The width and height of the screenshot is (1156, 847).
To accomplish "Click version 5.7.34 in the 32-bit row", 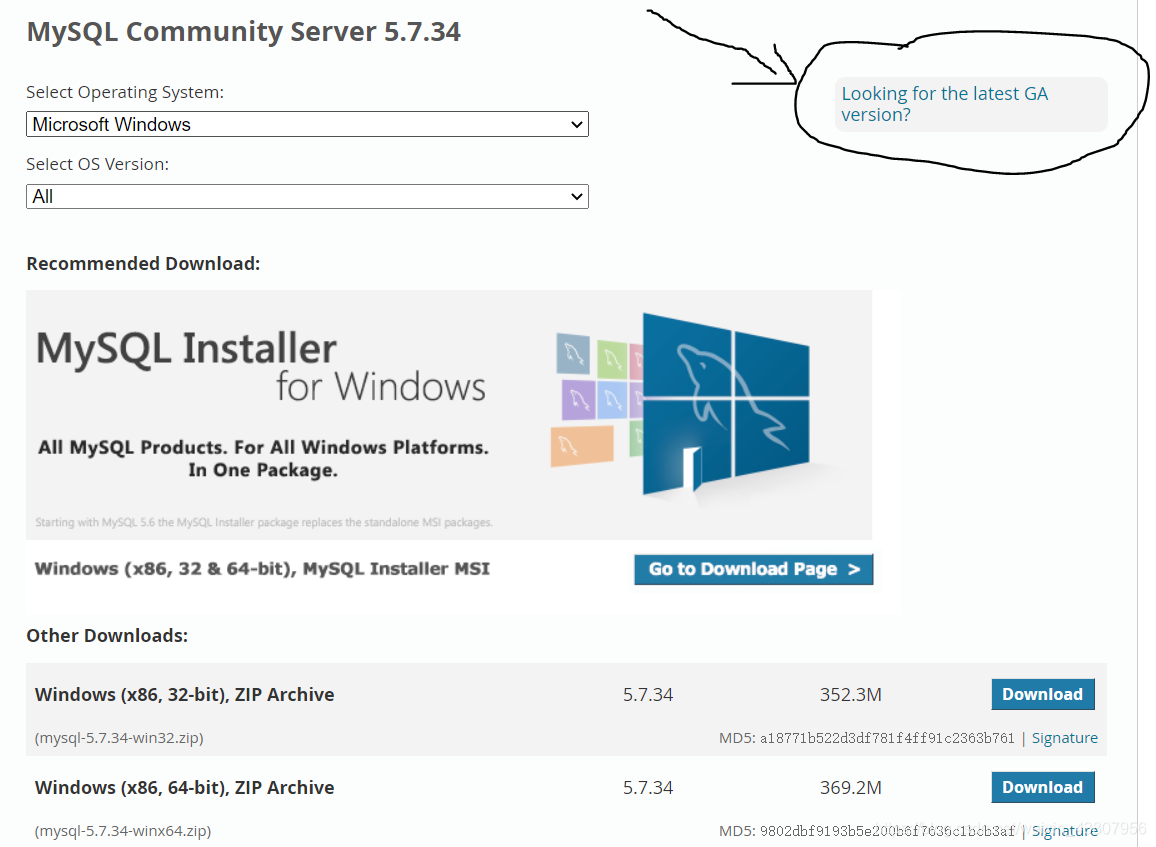I will [x=648, y=694].
